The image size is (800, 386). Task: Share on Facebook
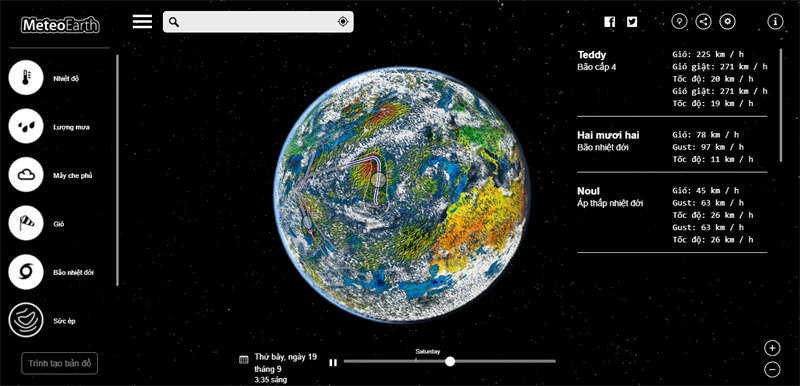click(x=610, y=21)
